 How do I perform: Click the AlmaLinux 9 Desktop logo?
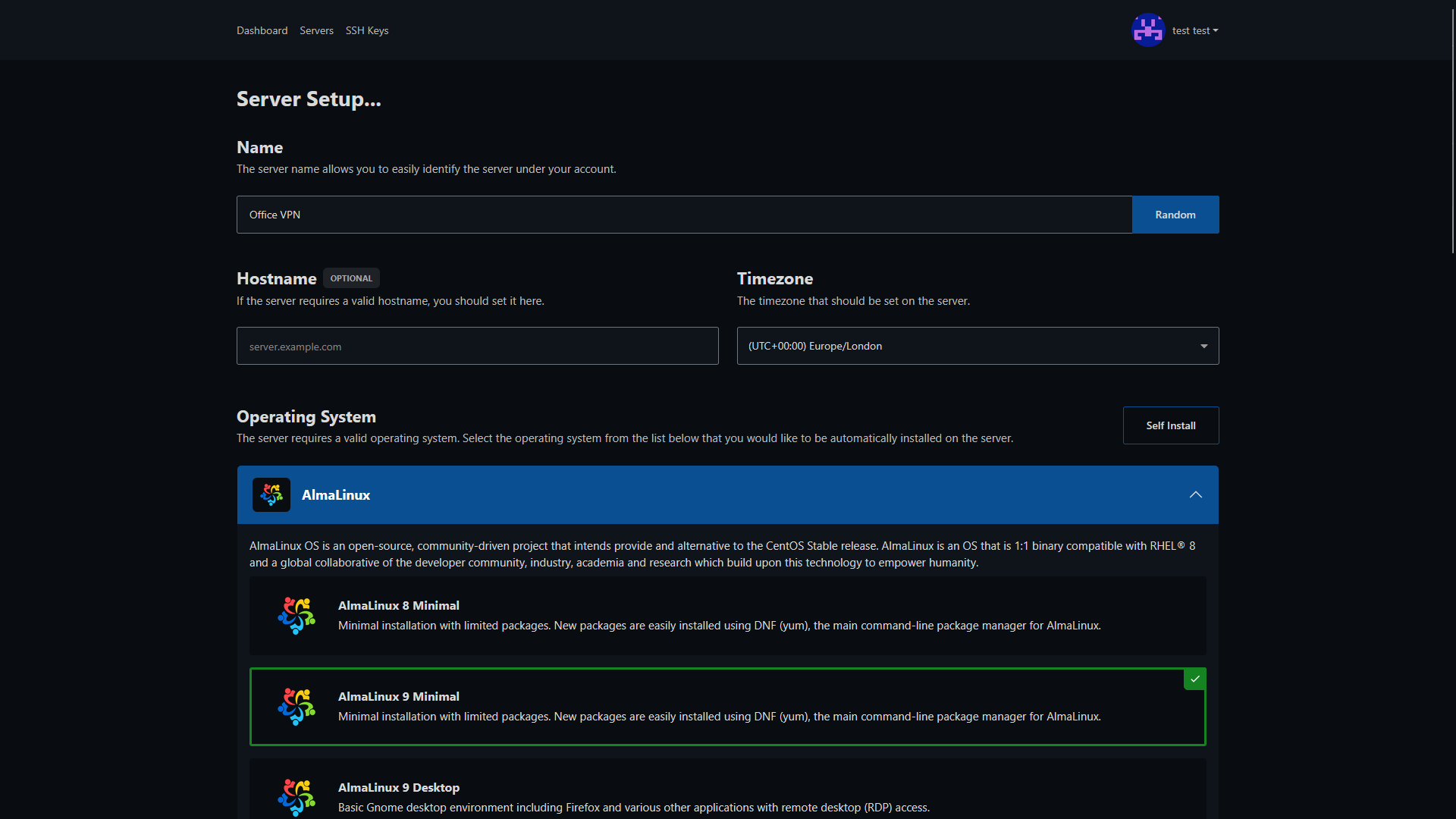[x=297, y=797]
